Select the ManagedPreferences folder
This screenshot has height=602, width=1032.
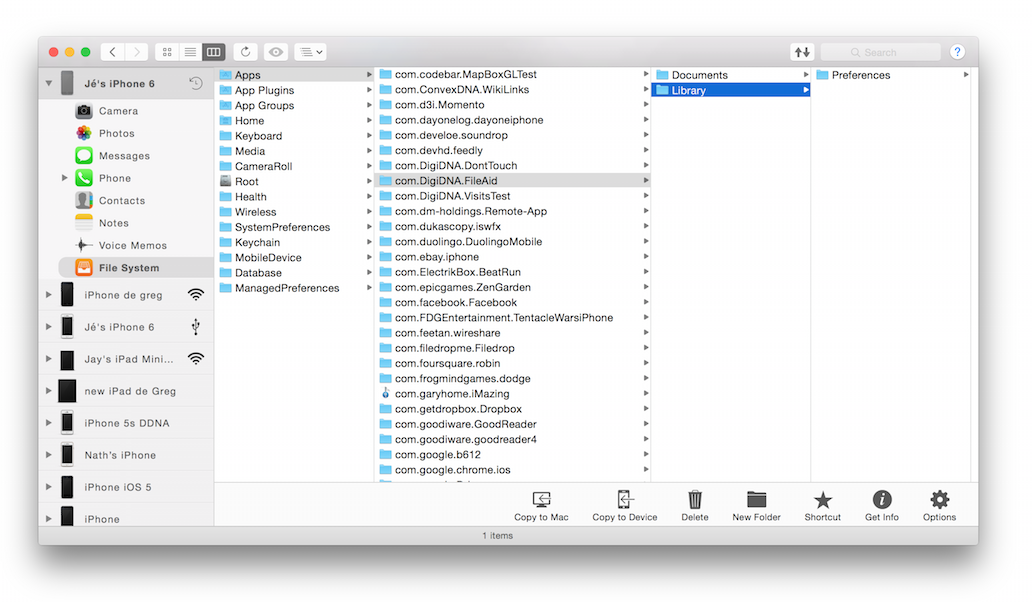294,288
